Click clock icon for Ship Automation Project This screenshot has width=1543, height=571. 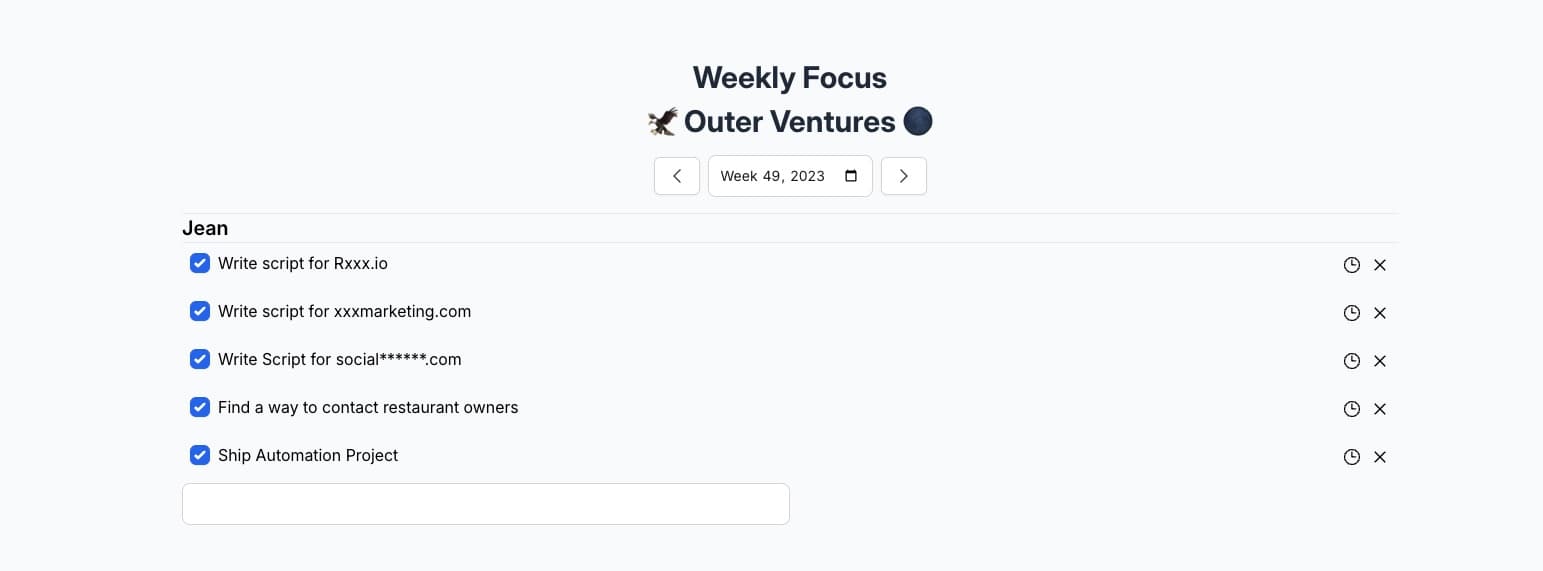click(1351, 457)
